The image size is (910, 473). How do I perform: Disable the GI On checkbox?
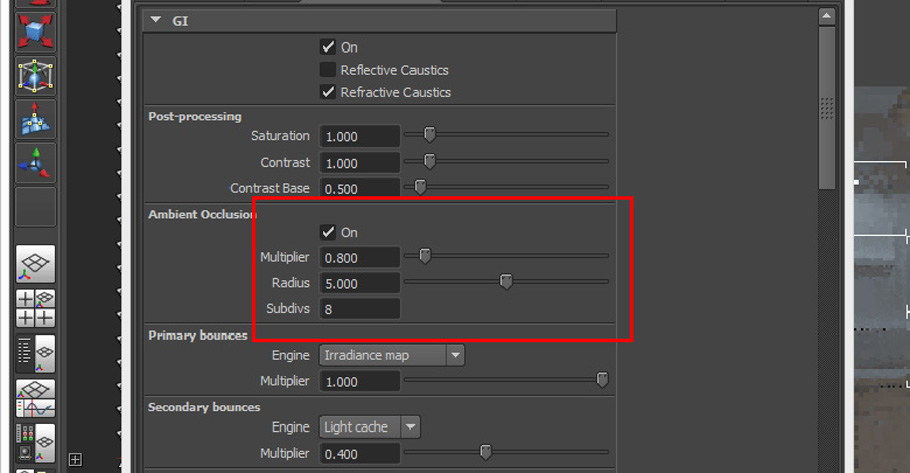pos(328,47)
